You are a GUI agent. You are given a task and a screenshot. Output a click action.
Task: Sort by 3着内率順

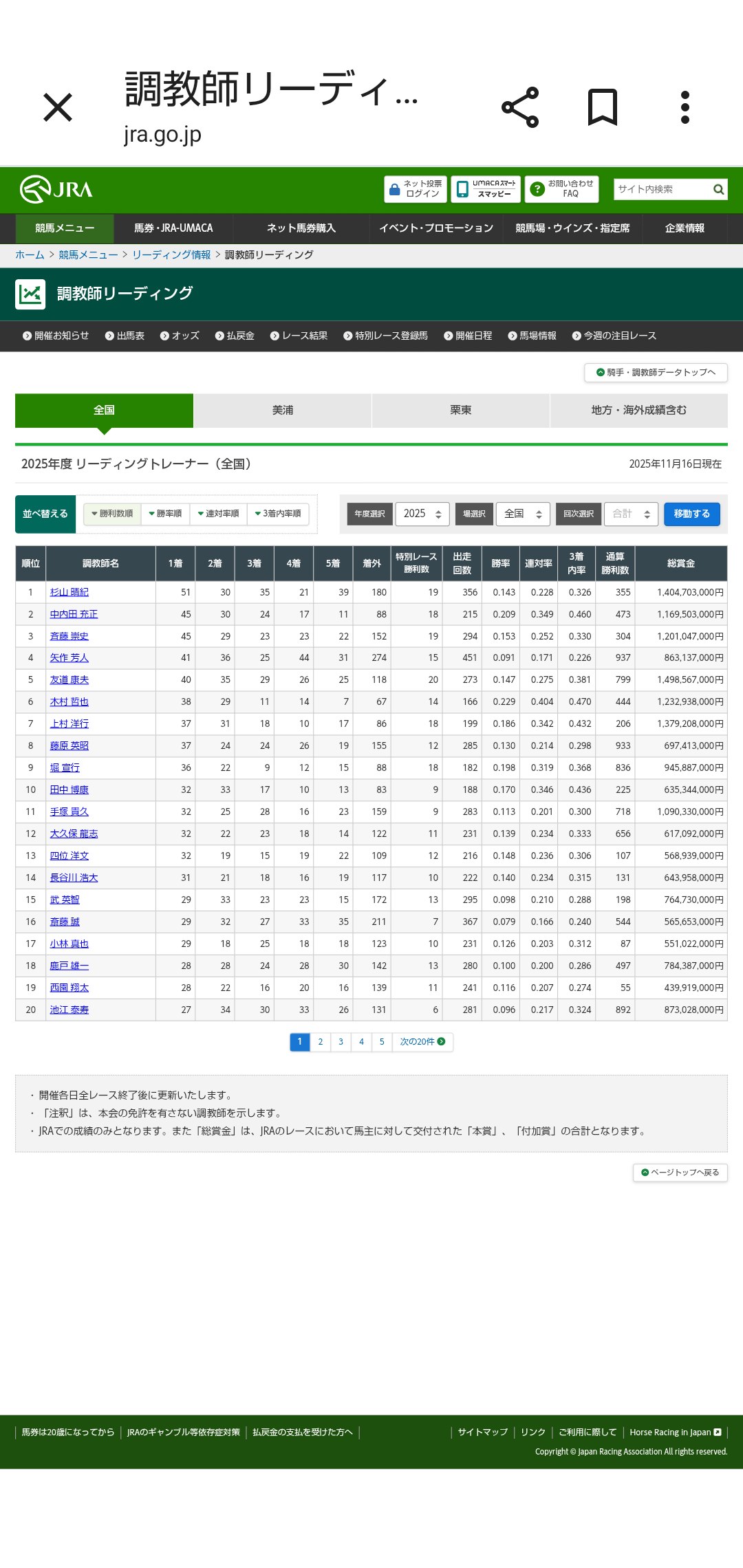[278, 514]
